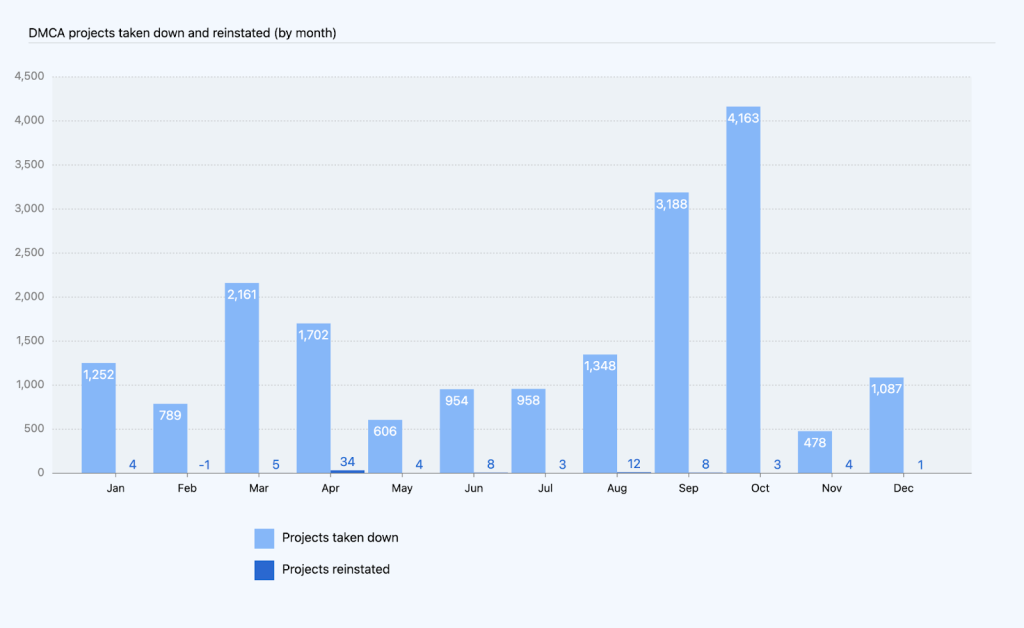The width and height of the screenshot is (1024, 628).
Task: Toggle the Projects reinstated legend label
Action: (336, 570)
